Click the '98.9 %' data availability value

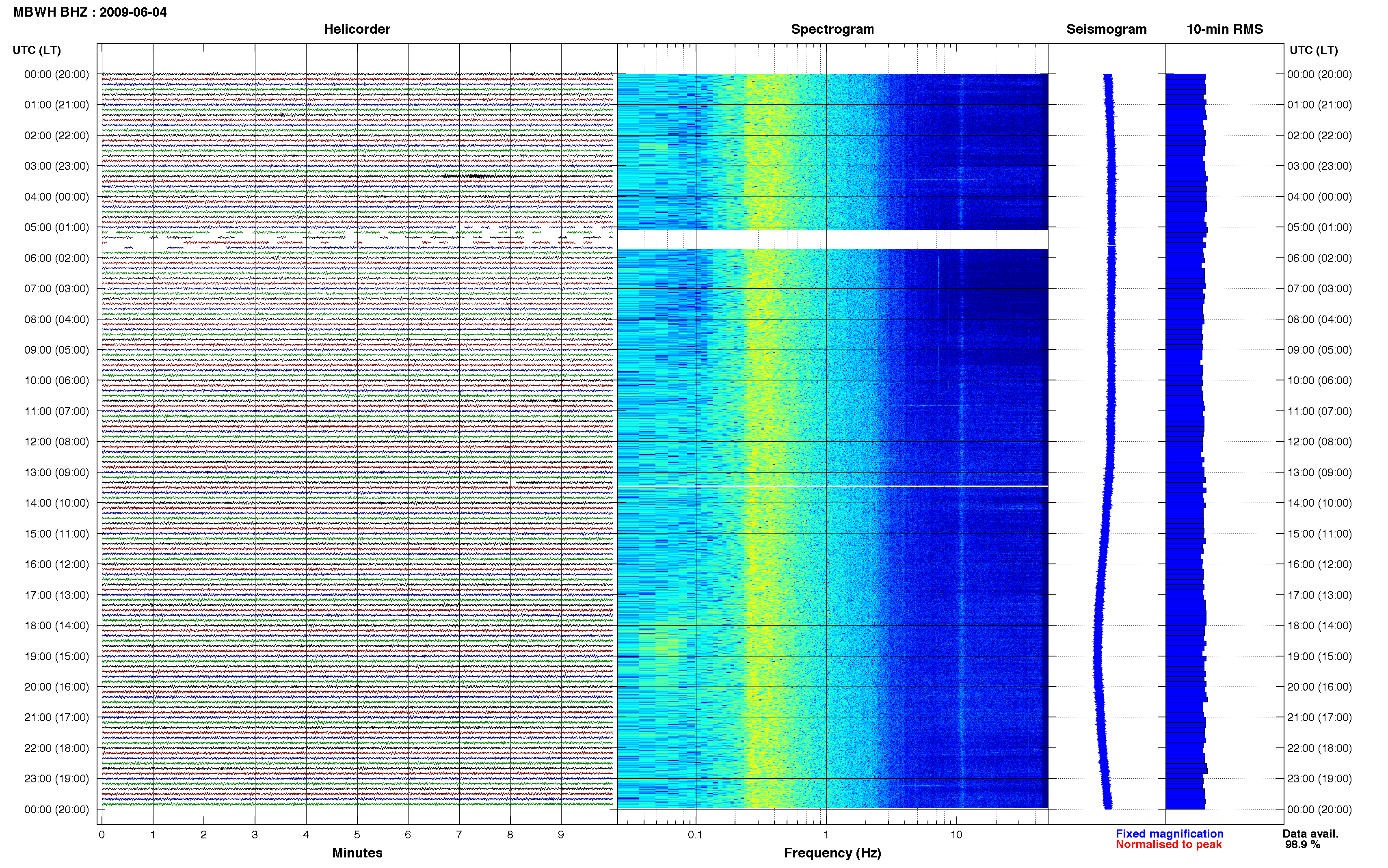tap(1302, 844)
